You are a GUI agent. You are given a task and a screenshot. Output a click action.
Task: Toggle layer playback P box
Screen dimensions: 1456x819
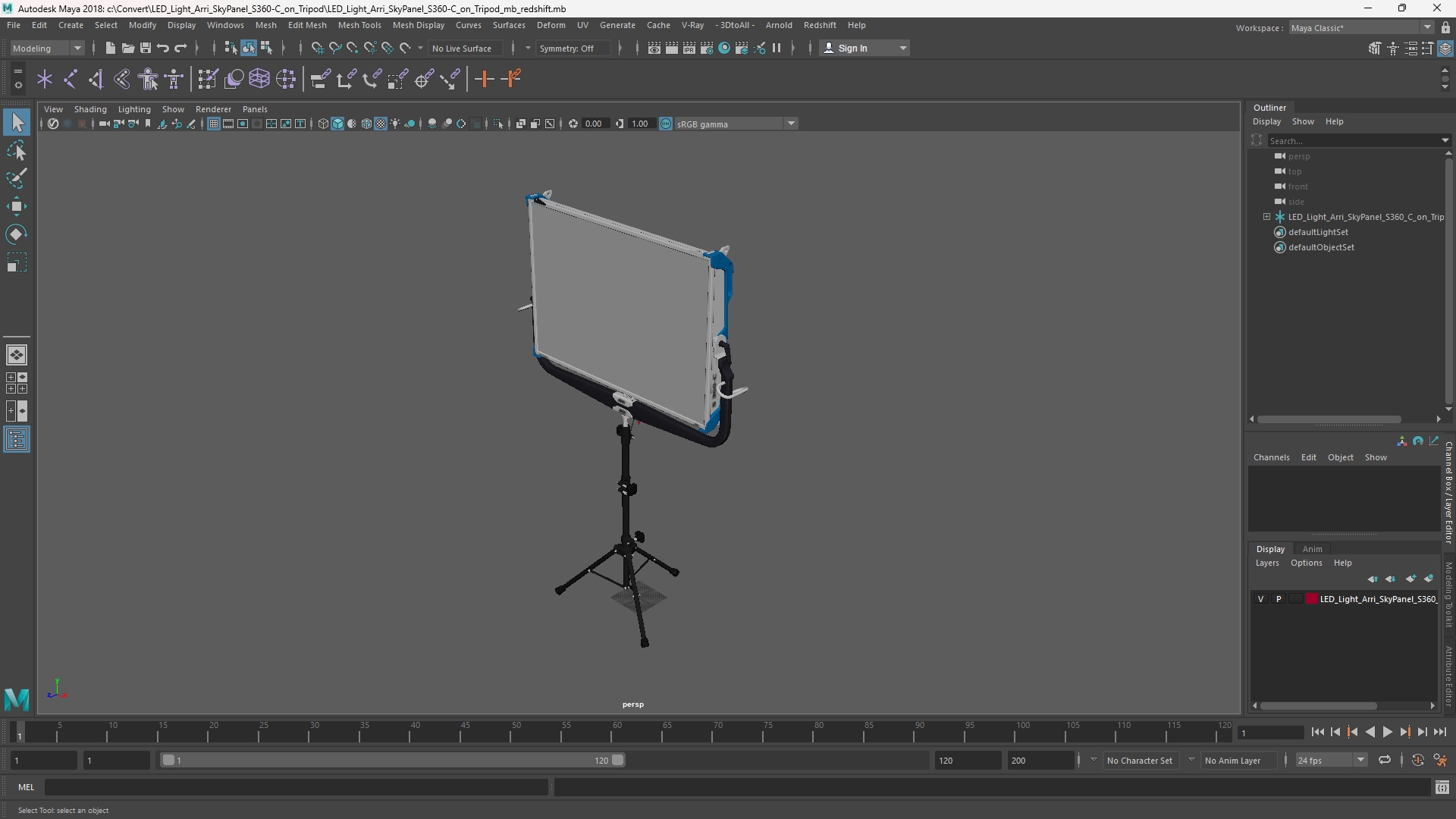(x=1278, y=599)
